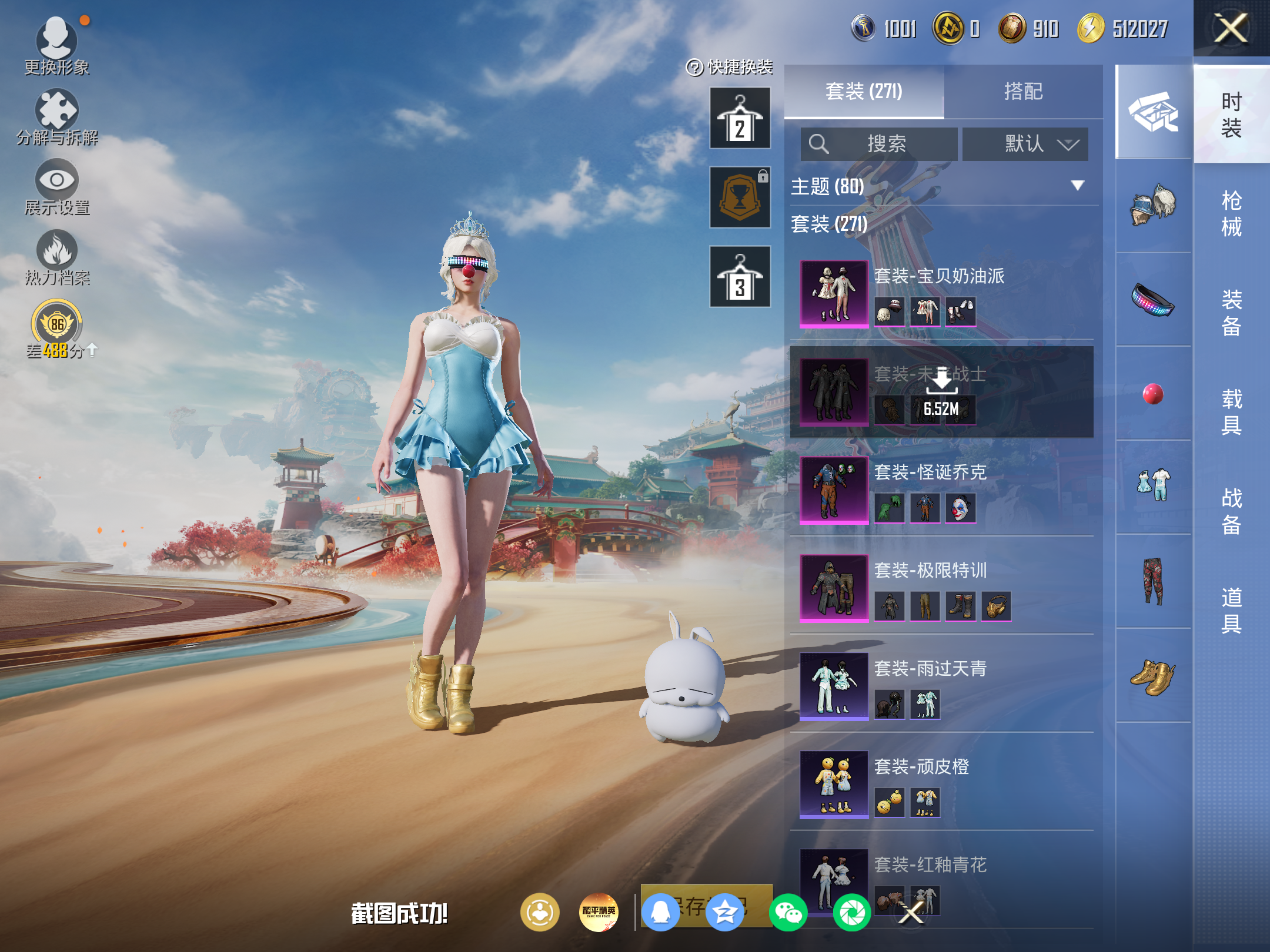Image resolution: width=1270 pixels, height=952 pixels.
Task: Switch to the 搭配 tab
Action: (x=1023, y=92)
